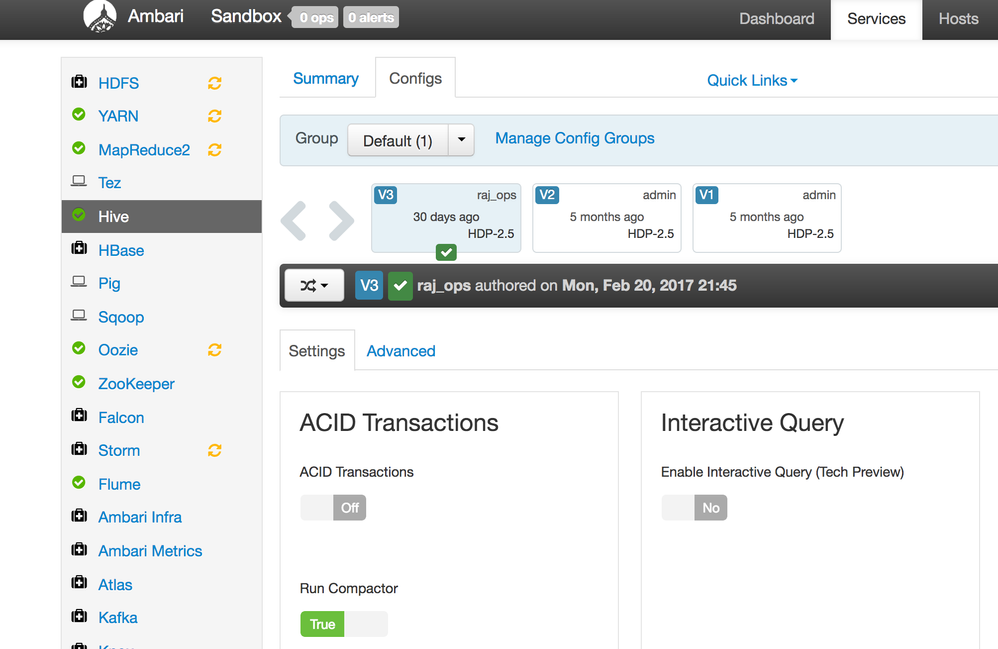This screenshot has height=649, width=998.
Task: Click the Manage Config Groups link
Action: tap(575, 138)
